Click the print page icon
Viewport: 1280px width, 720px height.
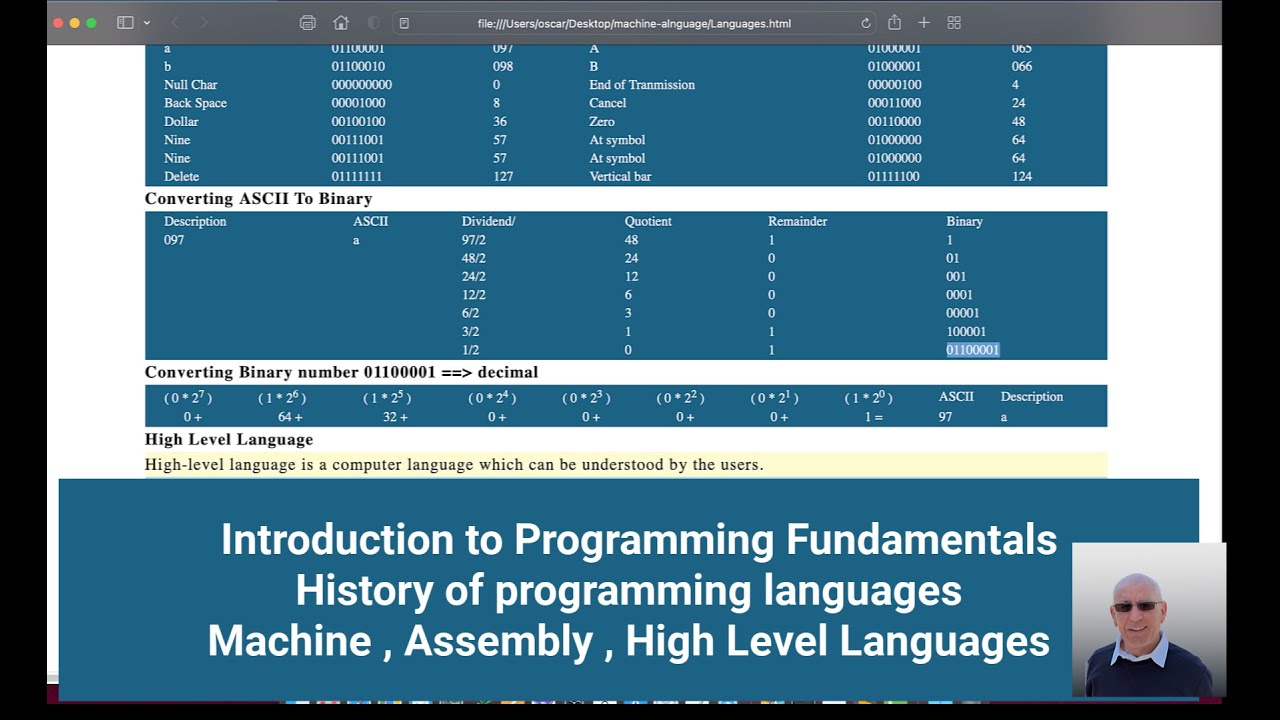click(x=308, y=23)
